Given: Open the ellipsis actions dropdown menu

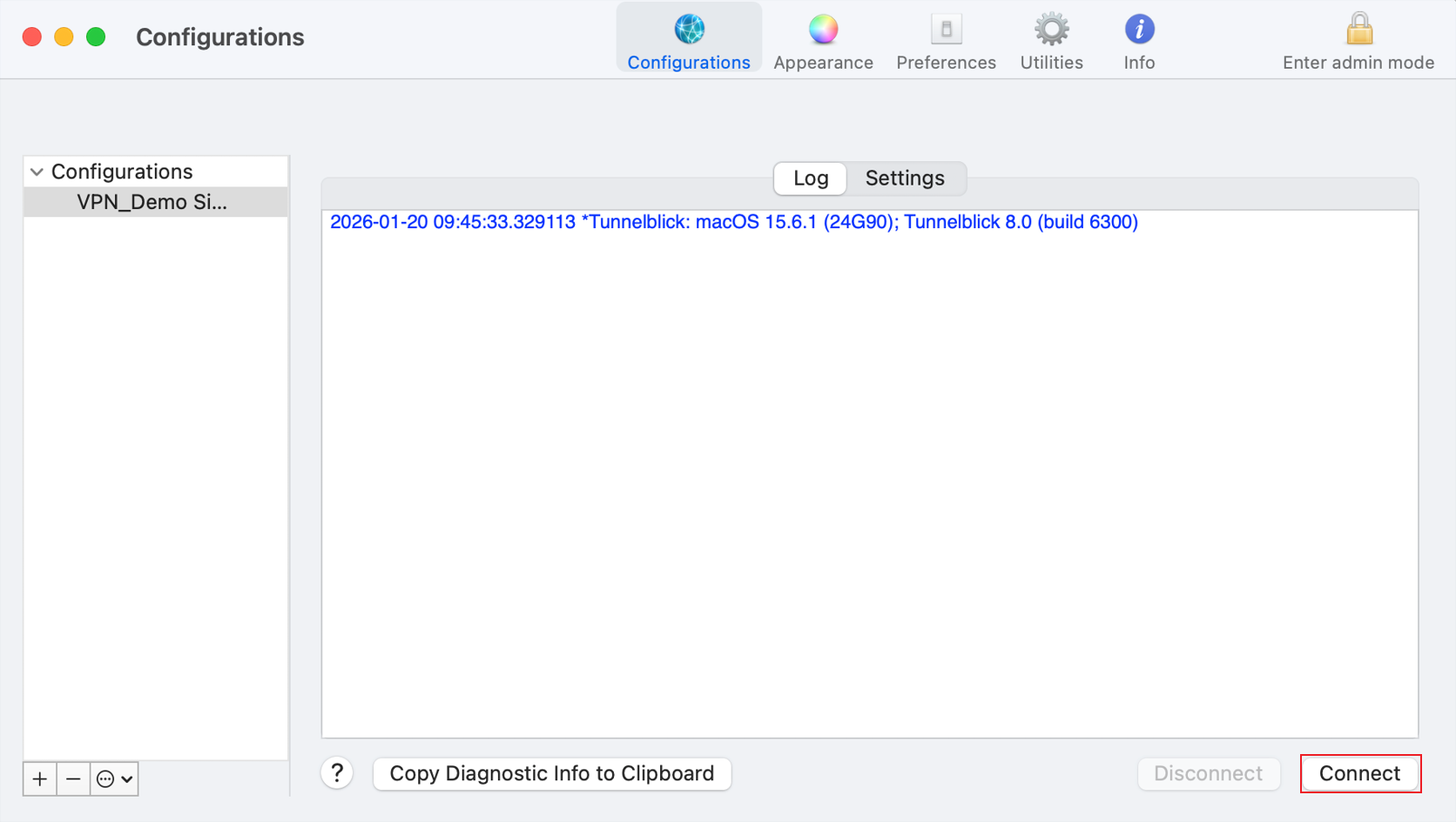Looking at the screenshot, I should coord(114,778).
